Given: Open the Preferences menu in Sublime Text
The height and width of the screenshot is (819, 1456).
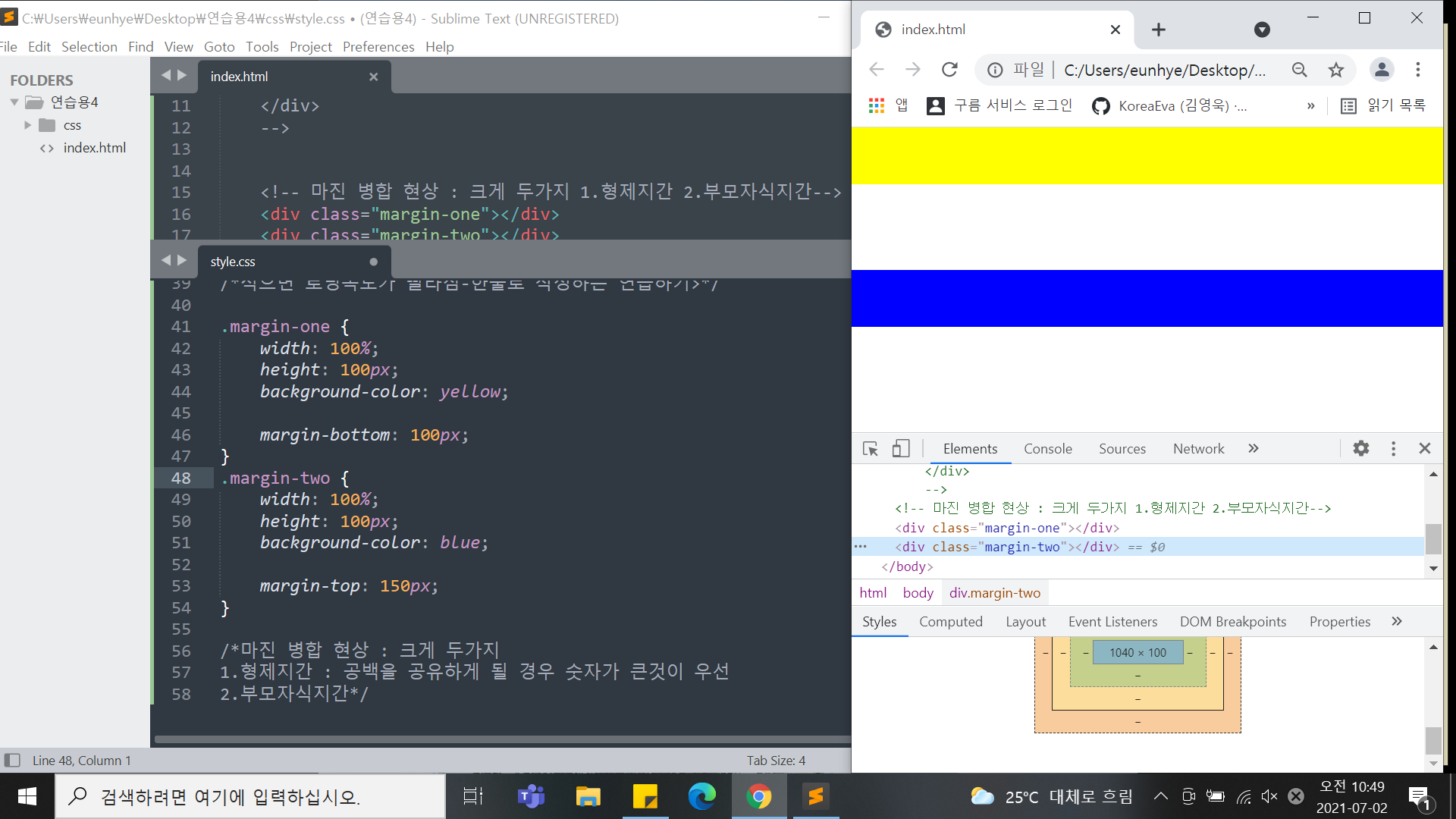Looking at the screenshot, I should (x=378, y=46).
